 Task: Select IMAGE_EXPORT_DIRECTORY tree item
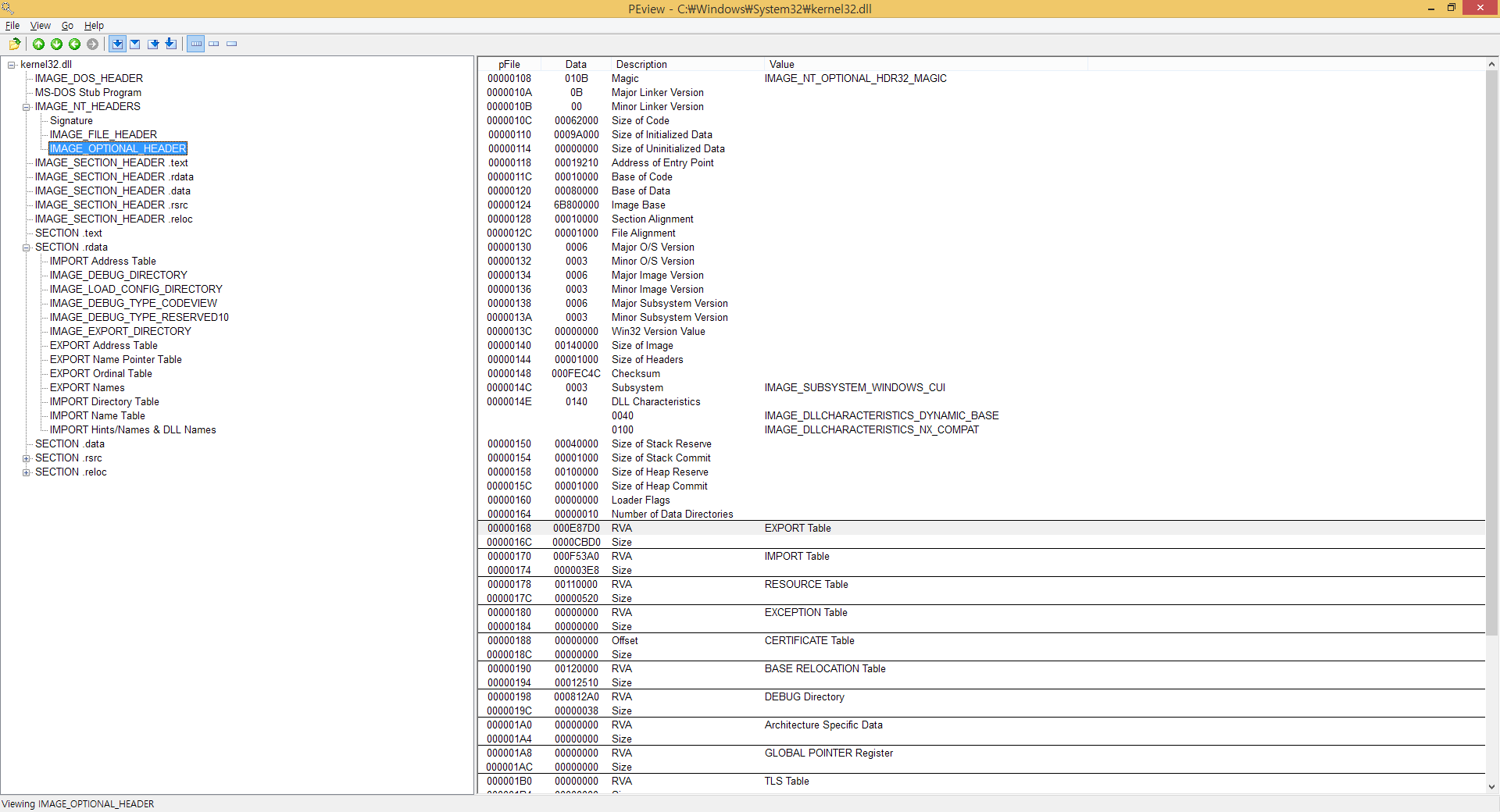pos(120,331)
